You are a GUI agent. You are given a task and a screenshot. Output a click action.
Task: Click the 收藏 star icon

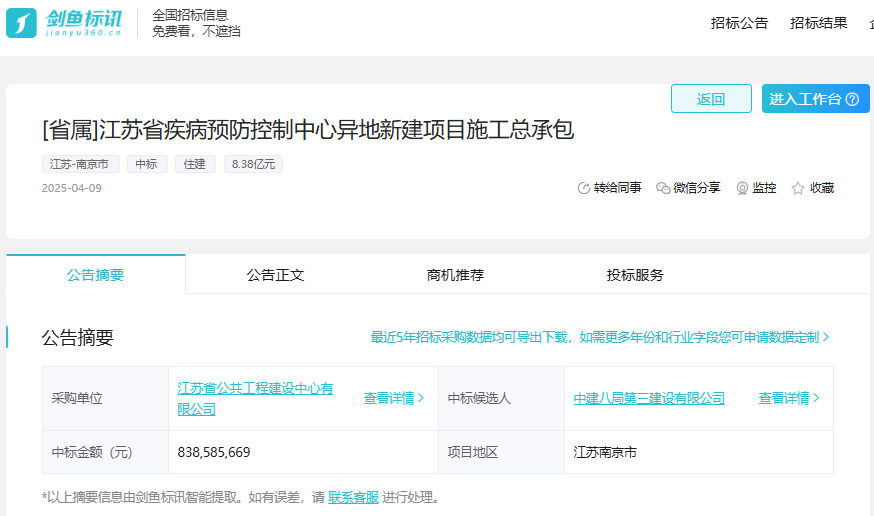click(798, 188)
